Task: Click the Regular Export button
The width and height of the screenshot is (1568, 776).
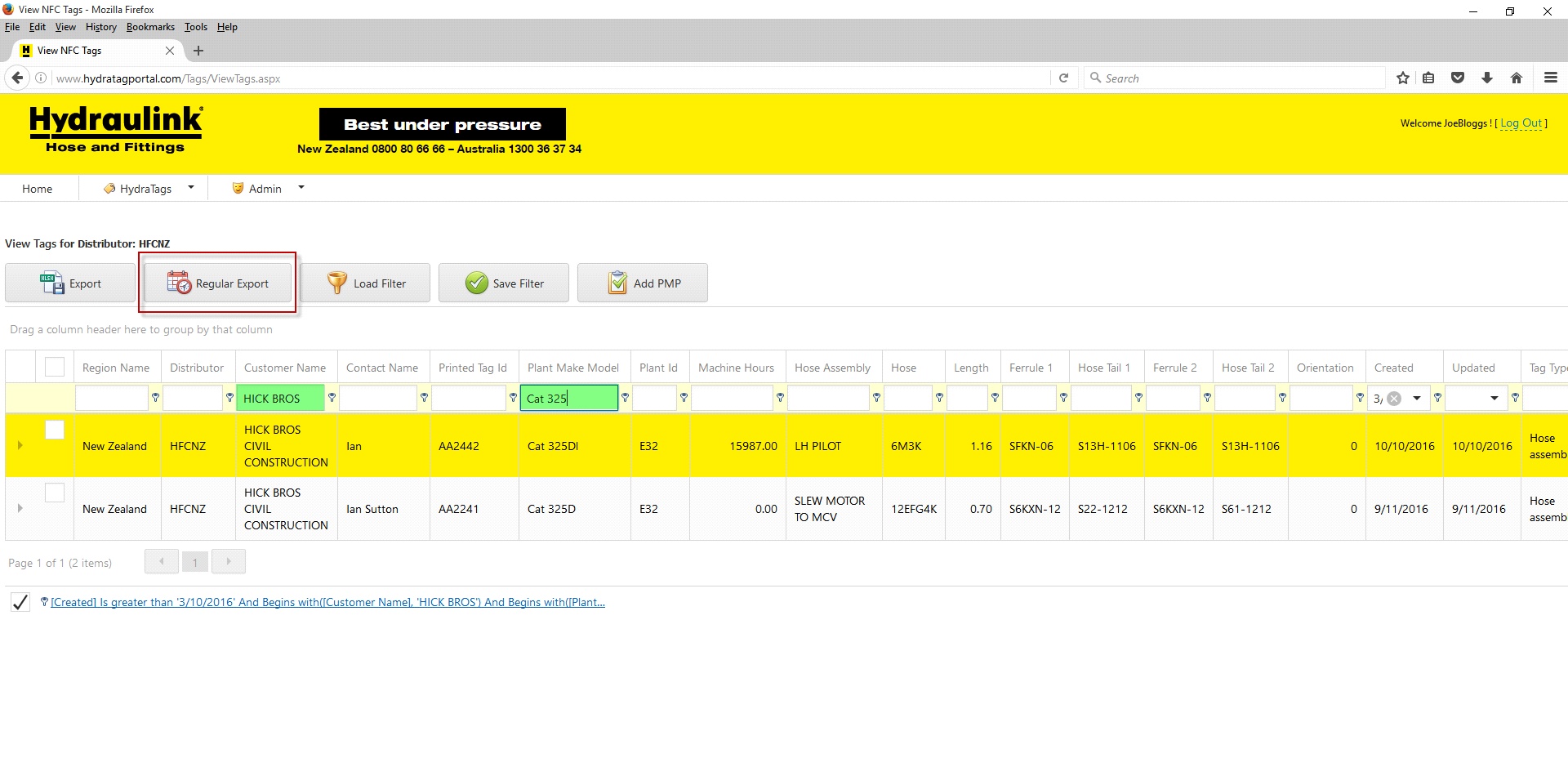Action: tap(218, 283)
